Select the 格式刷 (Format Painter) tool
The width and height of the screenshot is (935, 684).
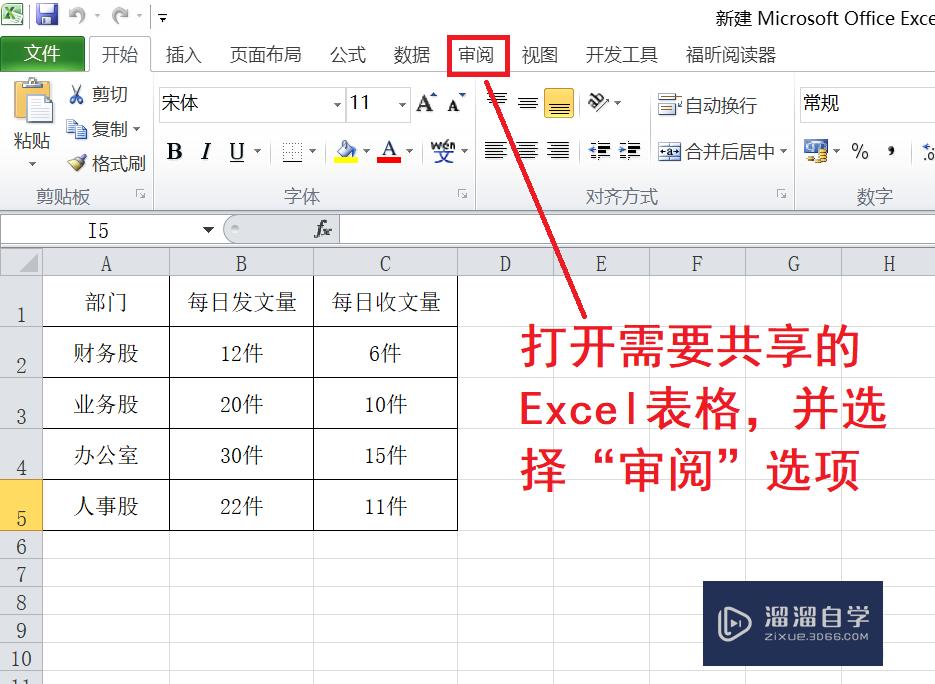click(106, 163)
